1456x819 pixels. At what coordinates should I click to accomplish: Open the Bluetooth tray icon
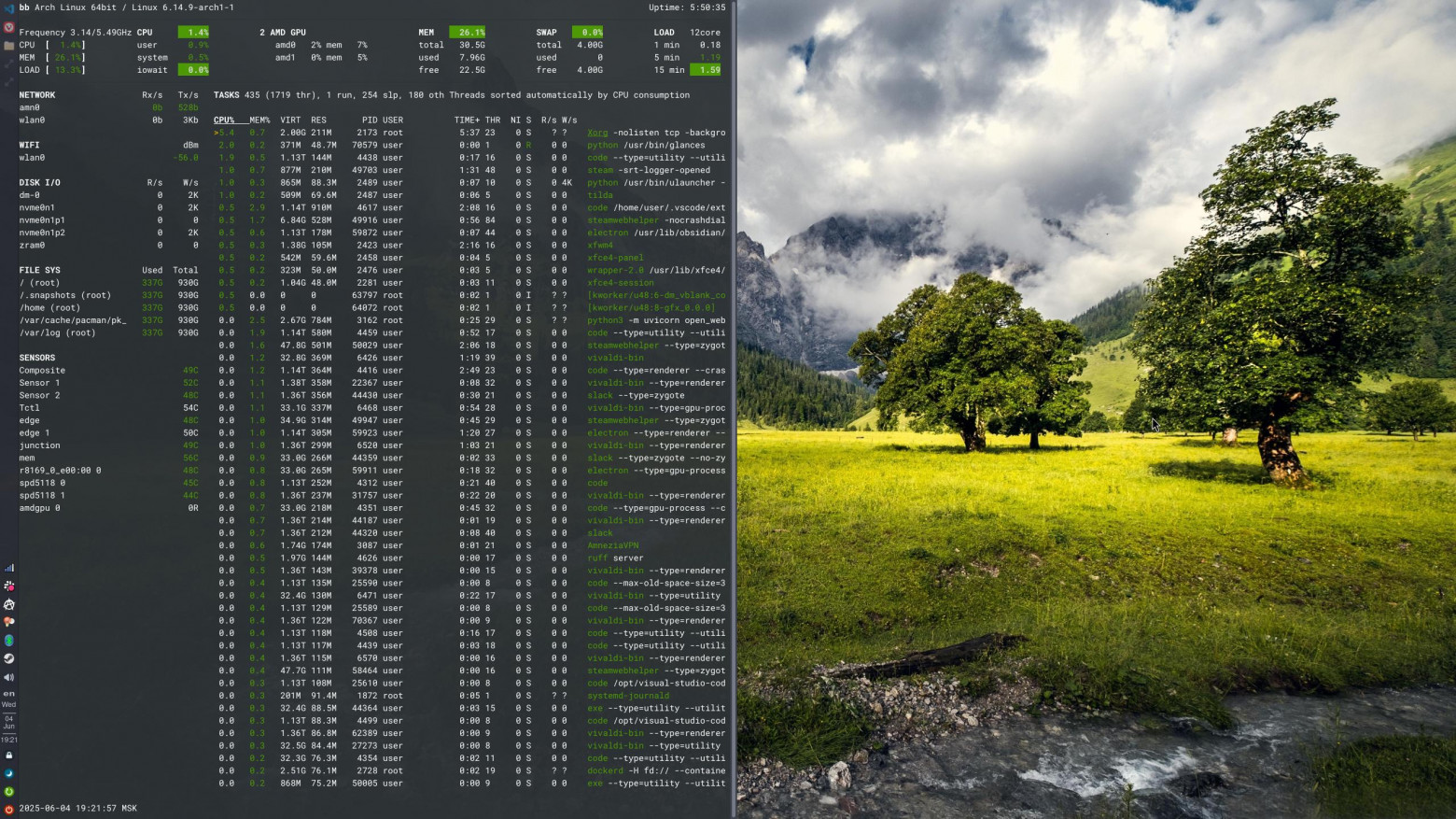(9, 641)
